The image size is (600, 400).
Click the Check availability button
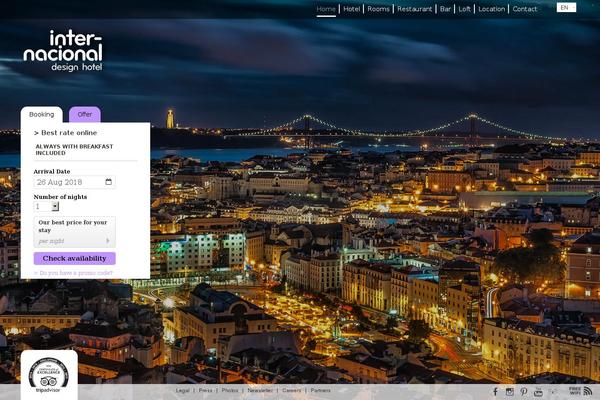pyautogui.click(x=75, y=258)
